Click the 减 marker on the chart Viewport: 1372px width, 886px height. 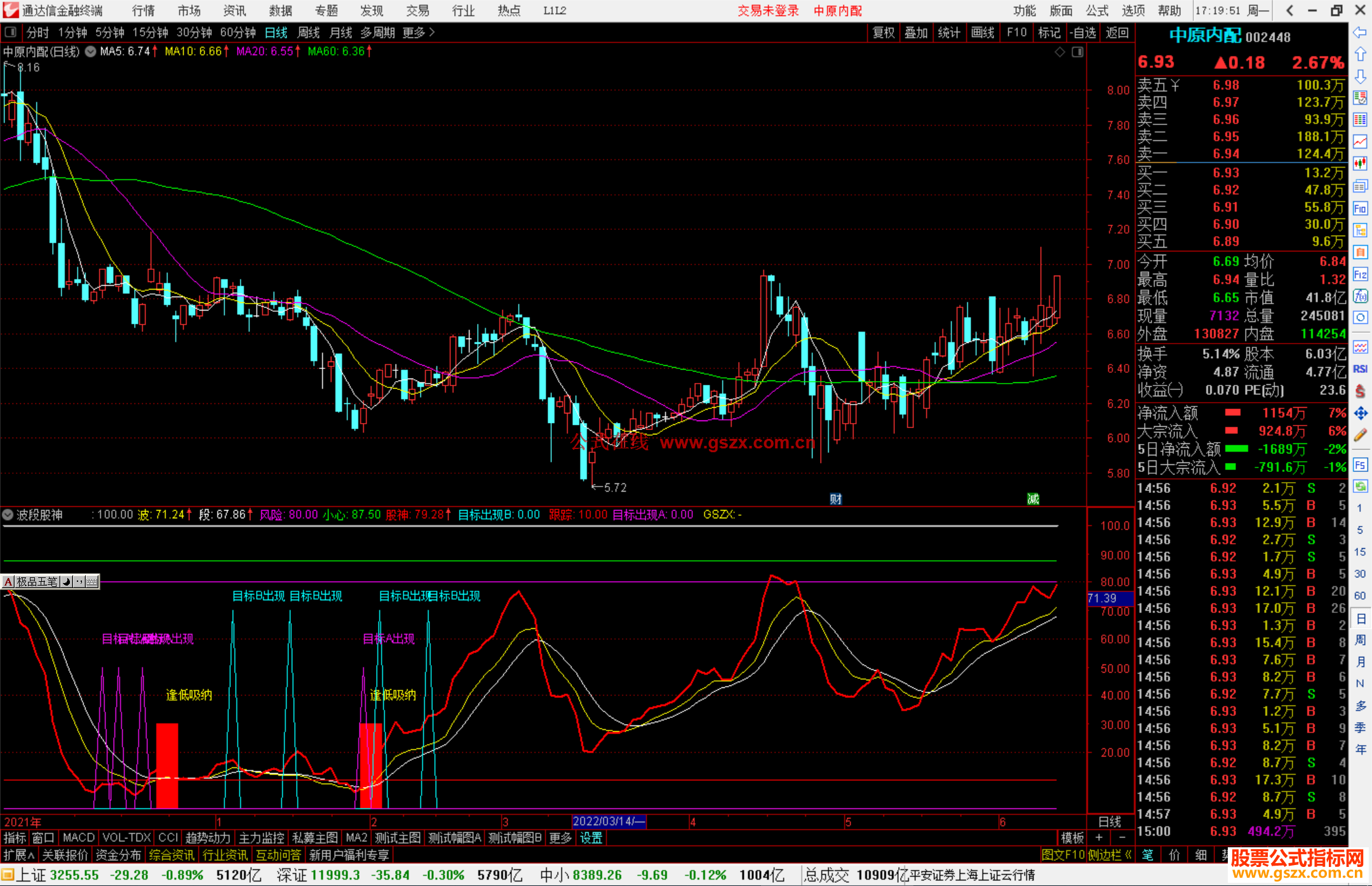tap(1033, 499)
